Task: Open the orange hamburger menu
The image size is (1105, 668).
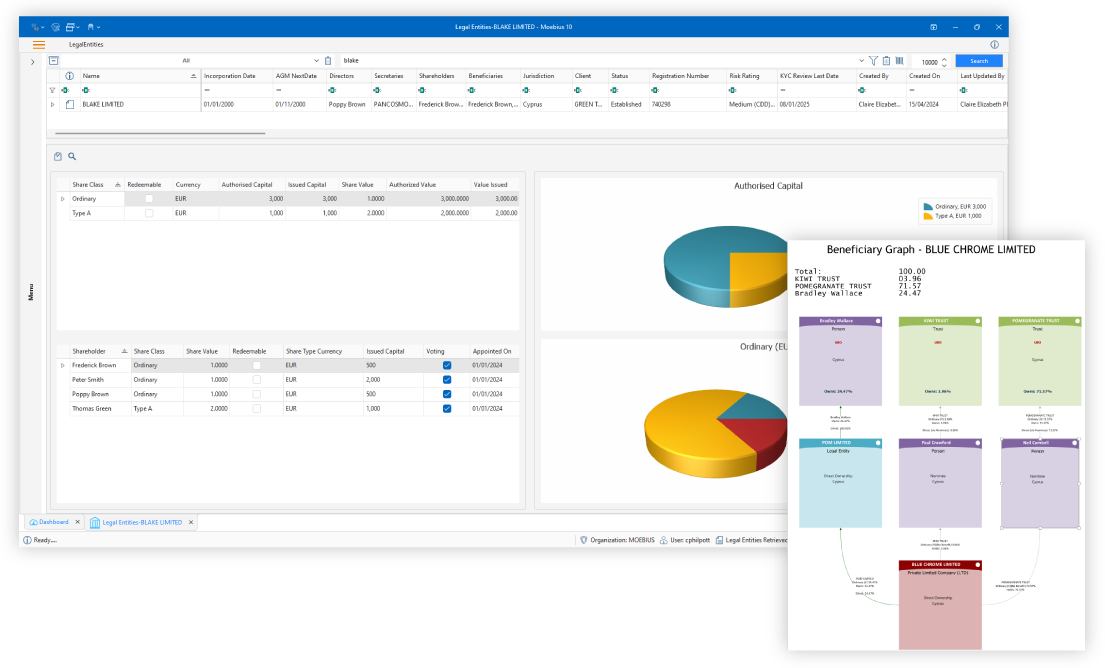Action: tap(39, 44)
